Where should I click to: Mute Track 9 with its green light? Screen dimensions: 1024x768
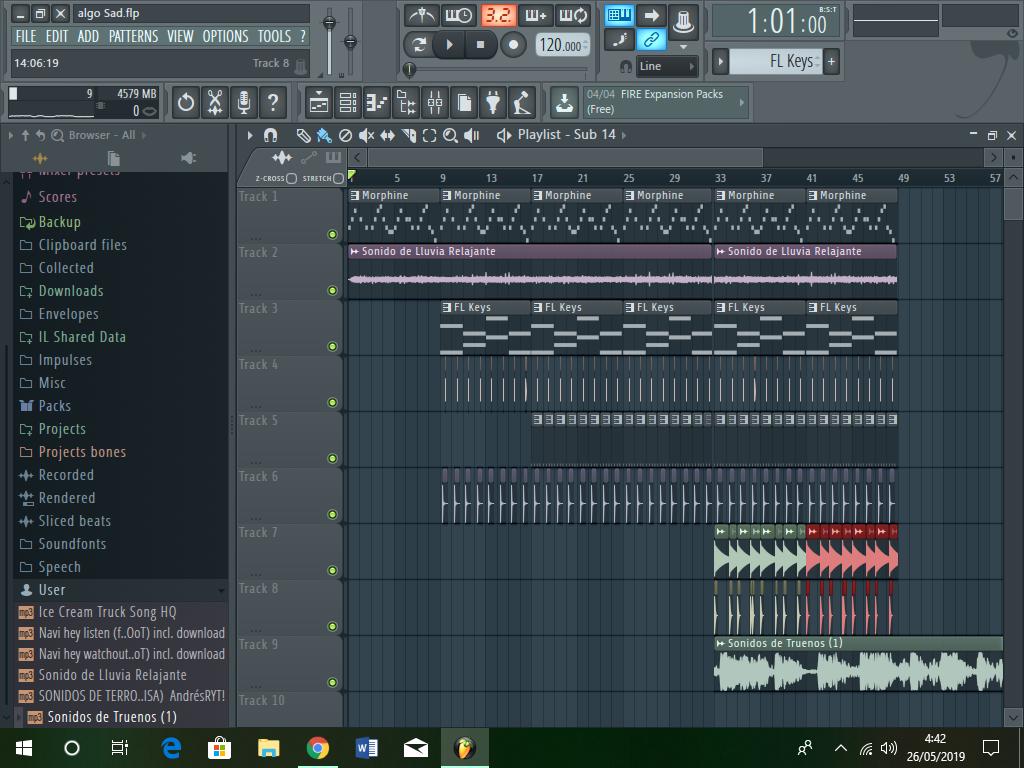coord(332,682)
